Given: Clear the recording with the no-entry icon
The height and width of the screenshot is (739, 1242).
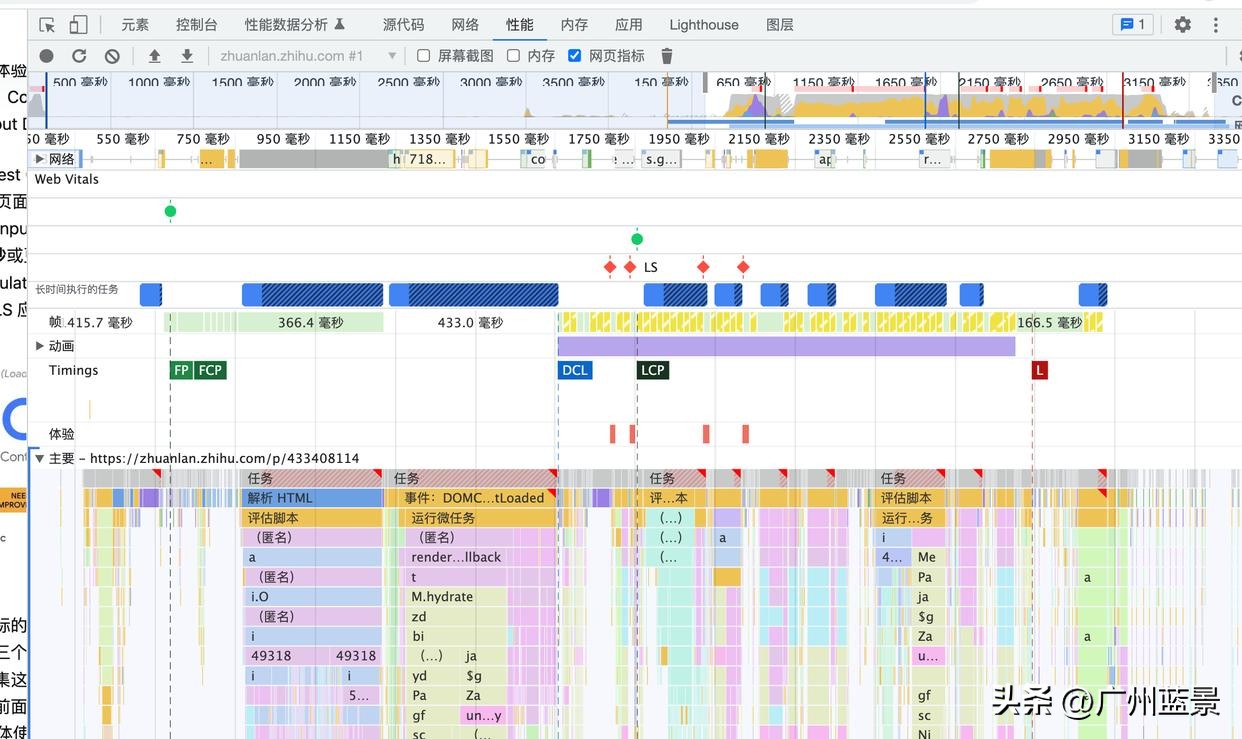Looking at the screenshot, I should coord(112,56).
